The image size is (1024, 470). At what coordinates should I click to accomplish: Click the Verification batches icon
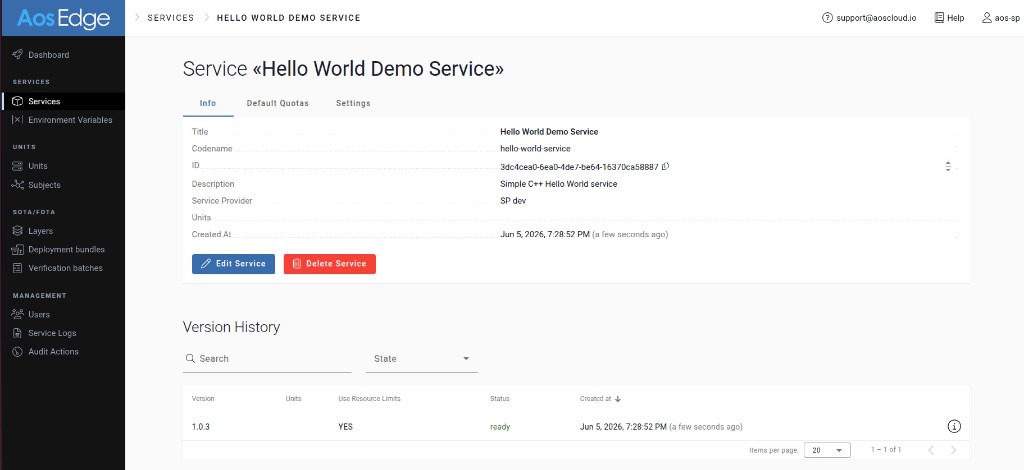[x=18, y=268]
